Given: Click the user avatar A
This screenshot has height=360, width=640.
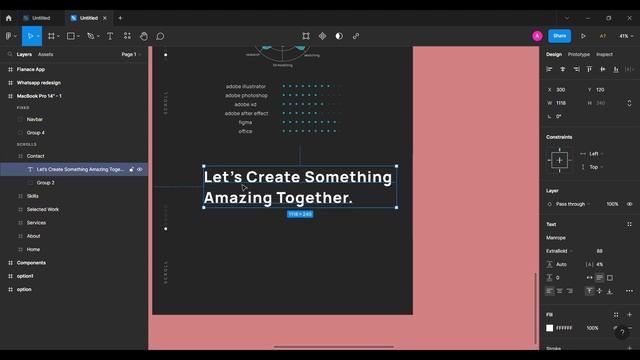Looking at the screenshot, I should coord(537,36).
